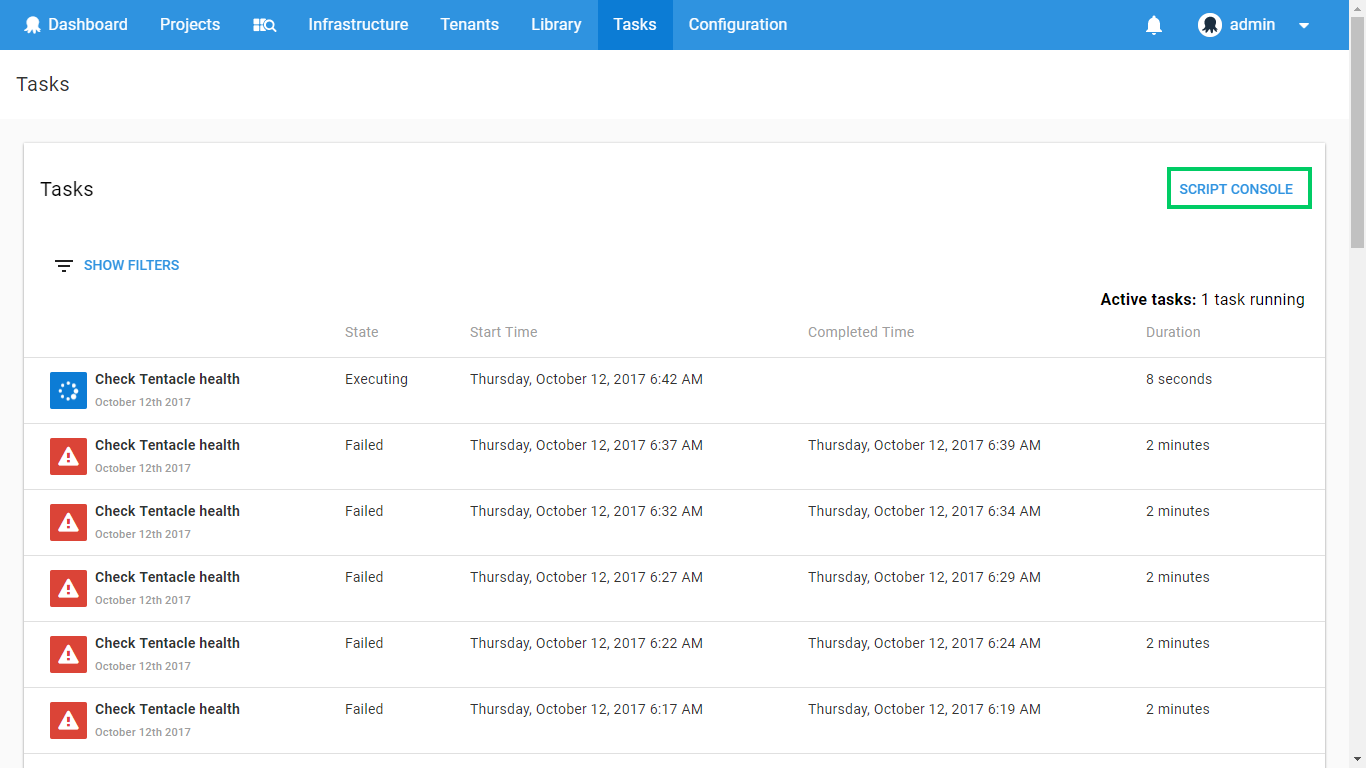Screen dimensions: 1366x768
Task: Click the Octopus logo beside Dashboard
Action: click(x=33, y=25)
